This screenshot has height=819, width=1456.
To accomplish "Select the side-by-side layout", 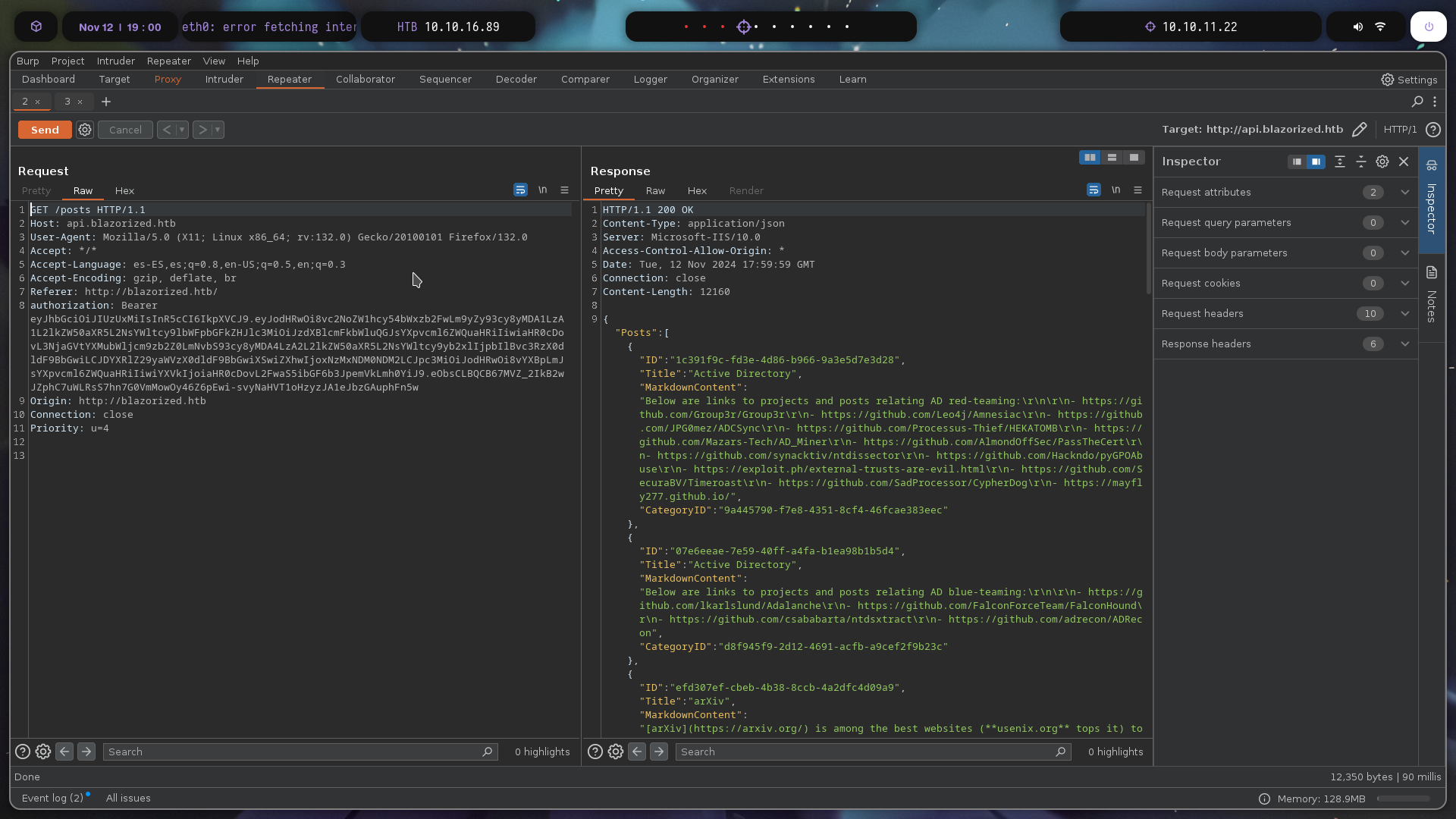I will coord(1090,158).
